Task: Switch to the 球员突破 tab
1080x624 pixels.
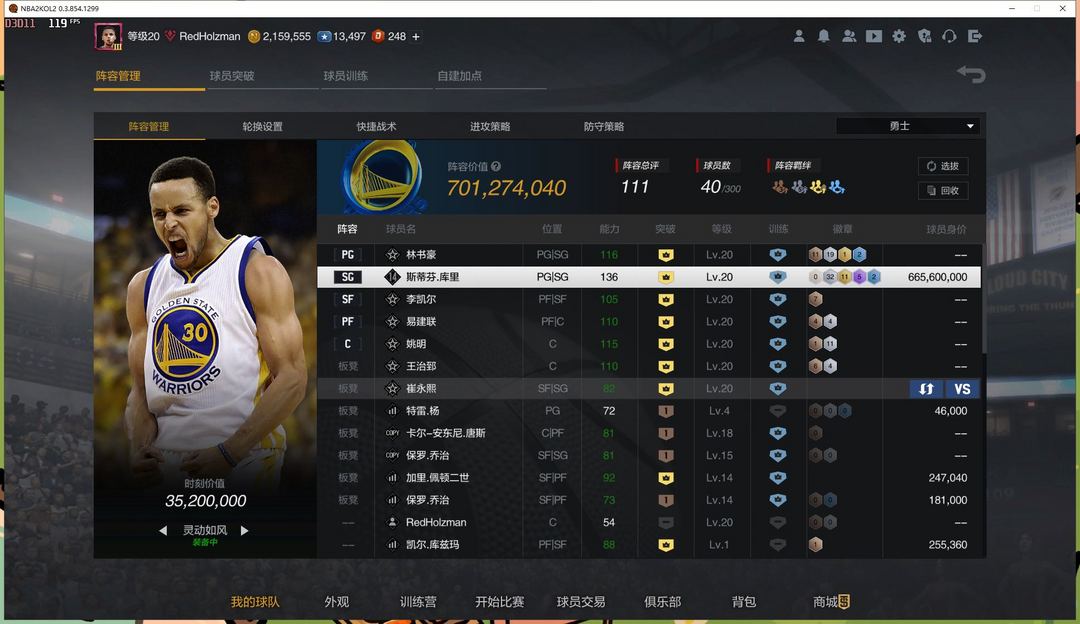Action: [232, 76]
